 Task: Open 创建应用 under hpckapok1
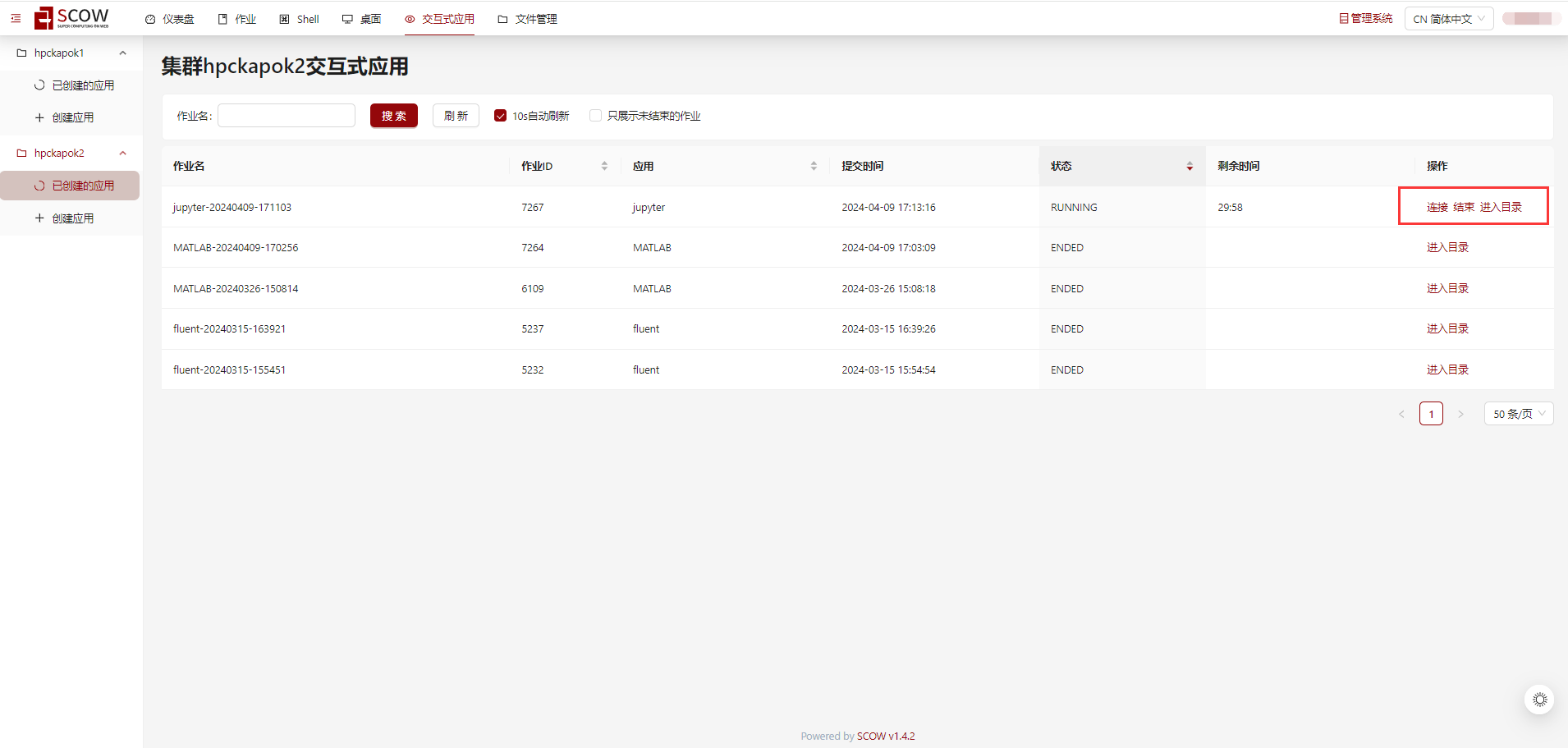pos(71,117)
